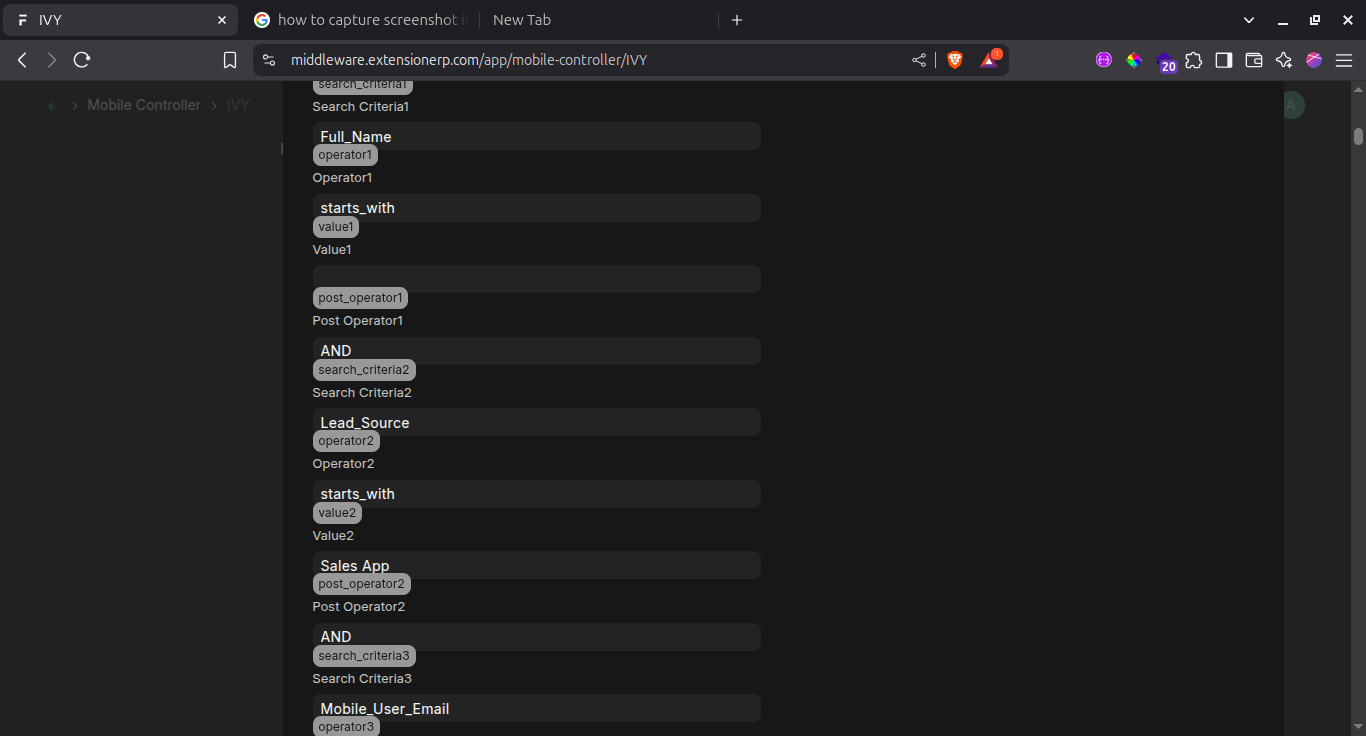This screenshot has width=1366, height=736.
Task: Reload the current page
Action: 82,60
